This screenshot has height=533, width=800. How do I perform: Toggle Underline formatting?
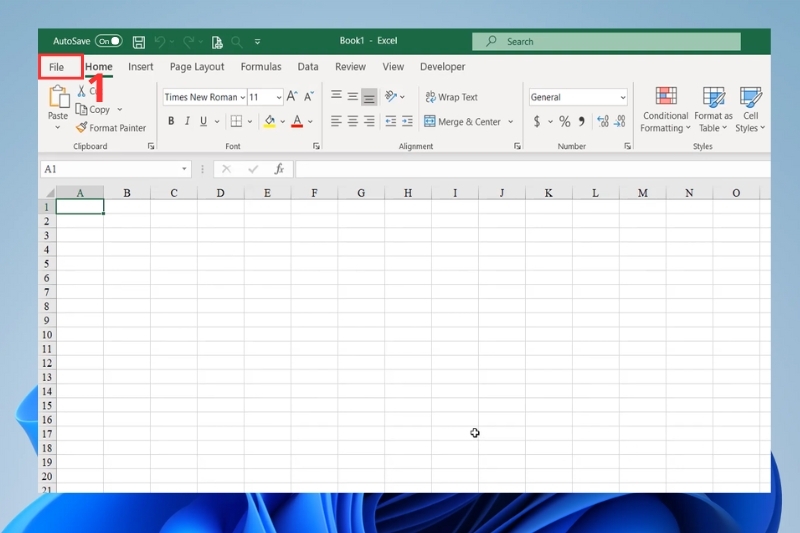click(x=204, y=121)
